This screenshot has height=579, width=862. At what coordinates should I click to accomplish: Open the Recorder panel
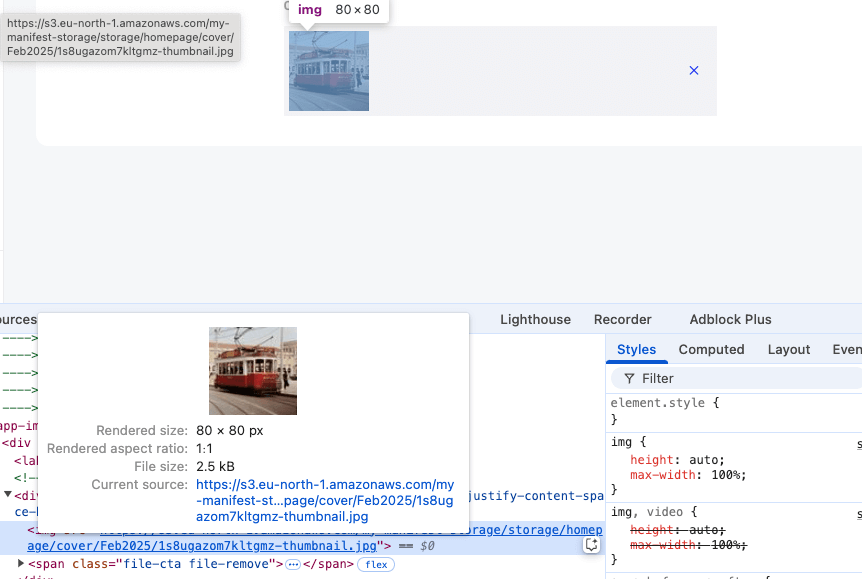coord(622,319)
